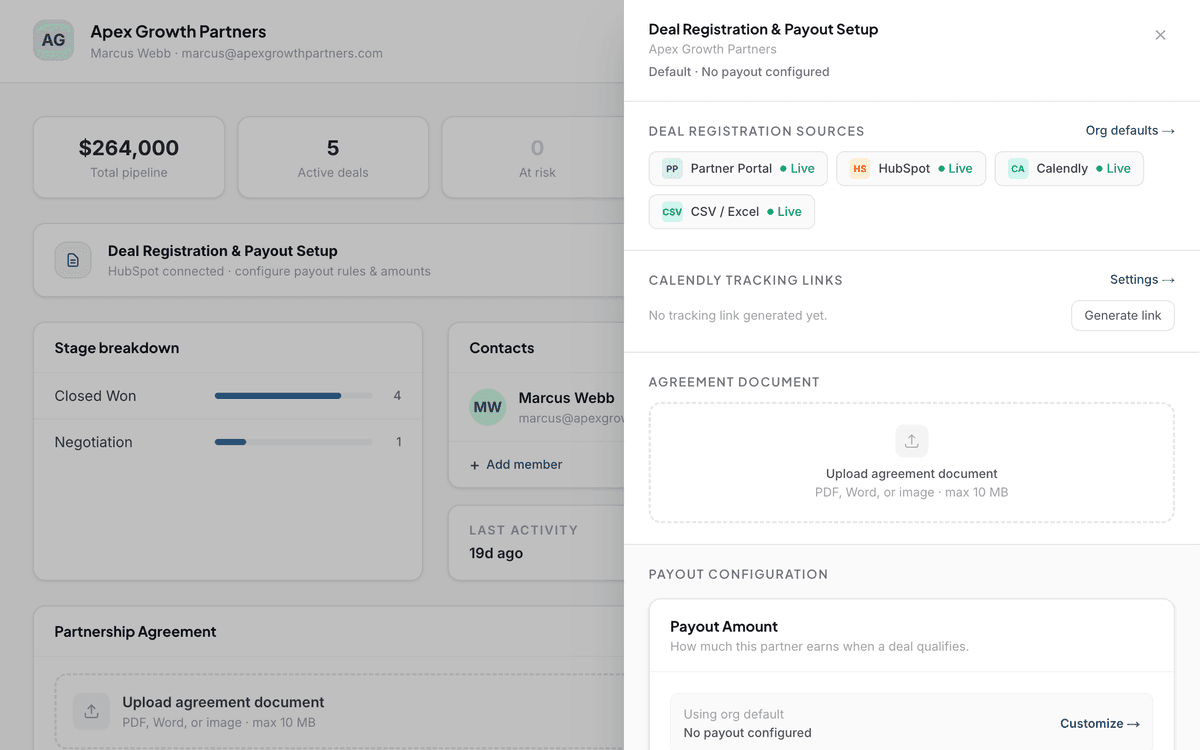Click the MW contact avatar

(487, 407)
